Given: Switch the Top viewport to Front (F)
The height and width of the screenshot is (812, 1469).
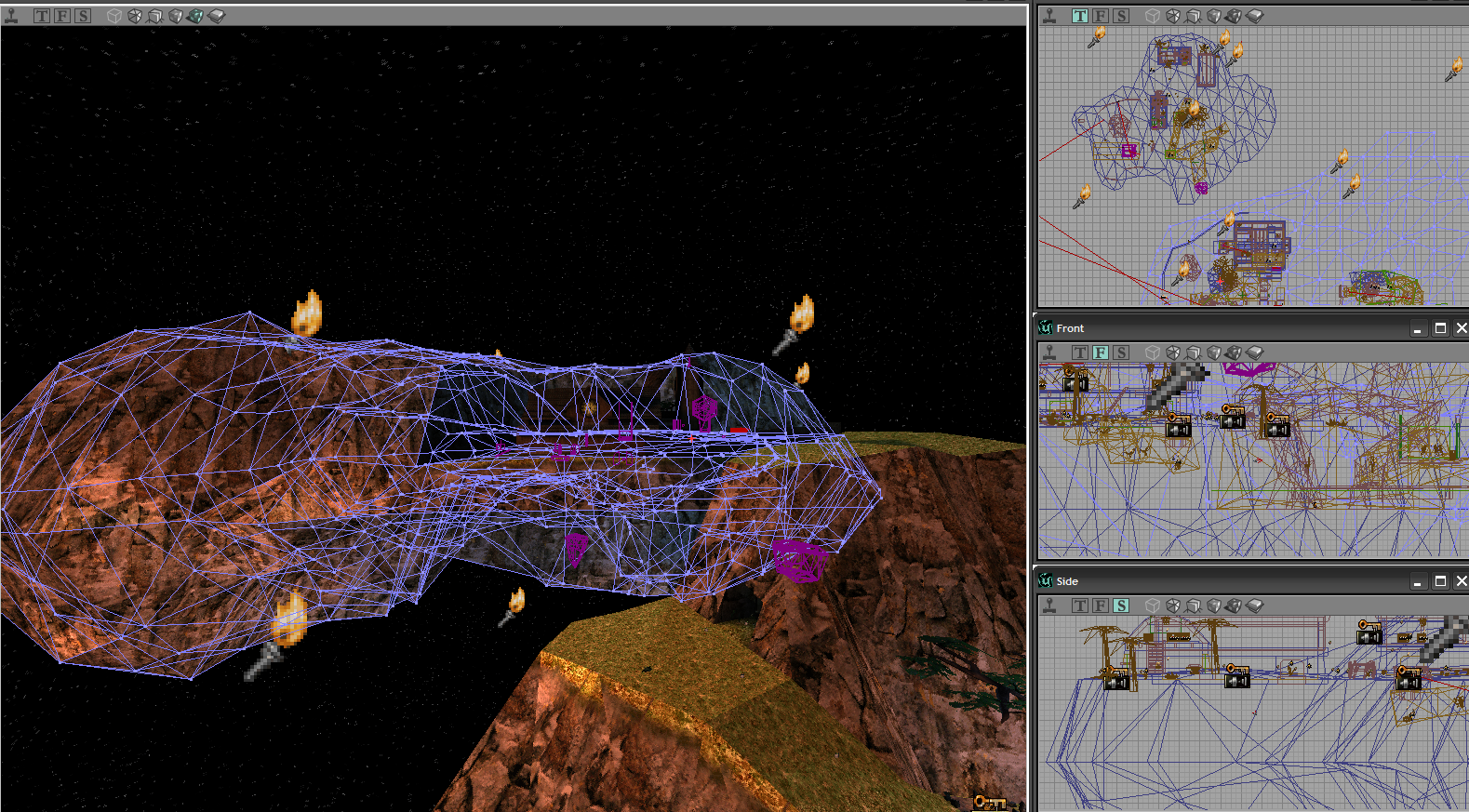Looking at the screenshot, I should pyautogui.click(x=1101, y=16).
